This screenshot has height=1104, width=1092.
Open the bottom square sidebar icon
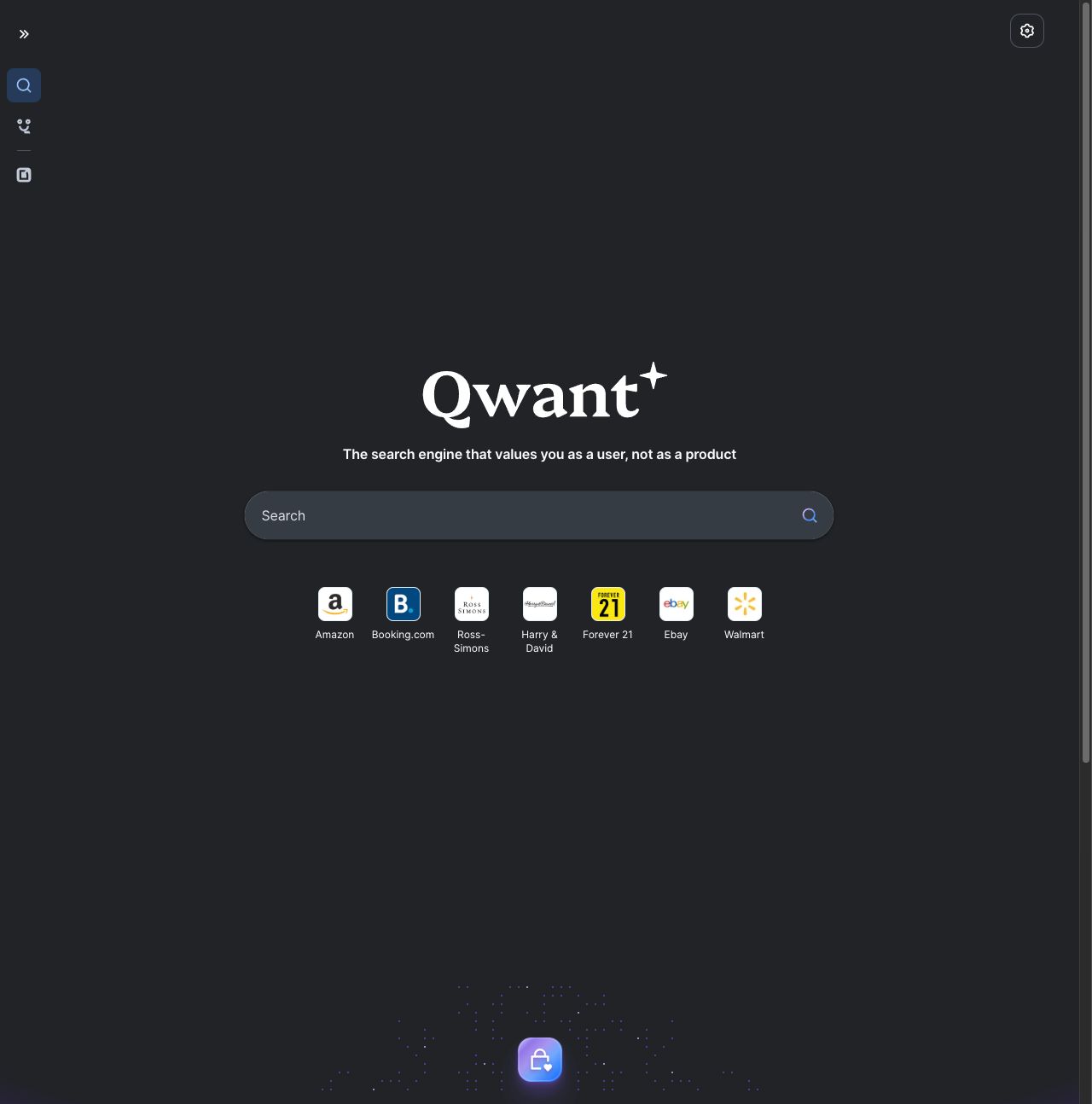pyautogui.click(x=24, y=175)
